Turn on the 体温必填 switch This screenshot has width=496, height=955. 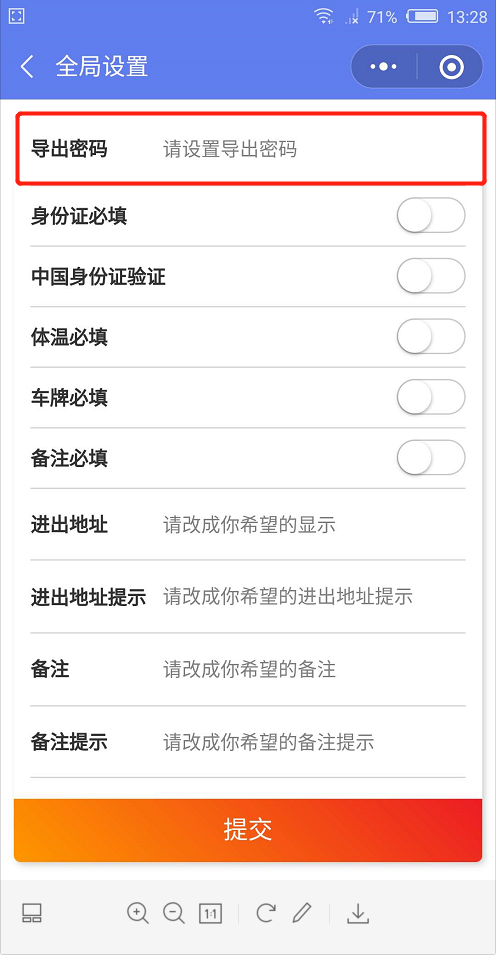click(x=431, y=336)
